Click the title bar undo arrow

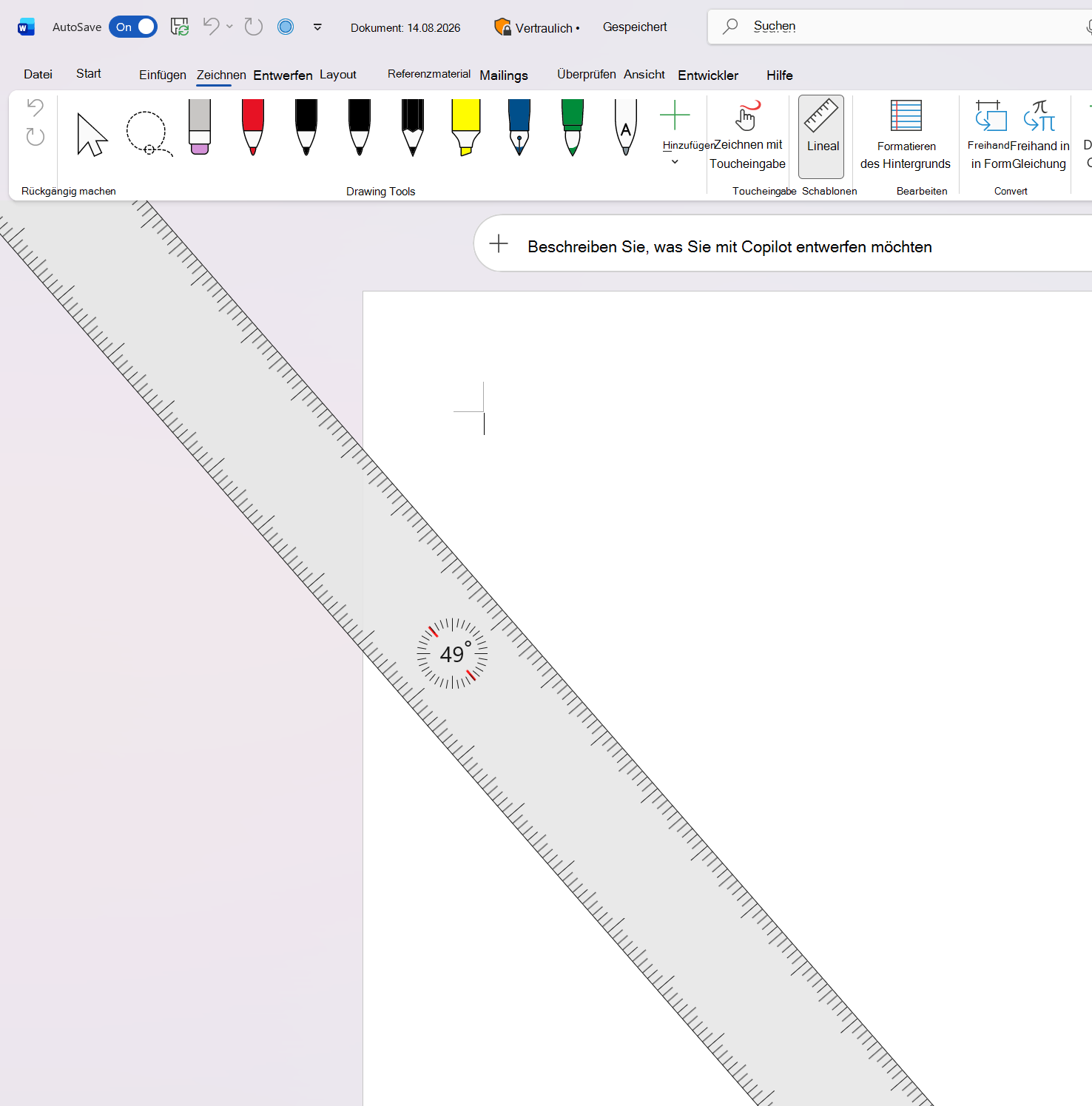coord(212,27)
